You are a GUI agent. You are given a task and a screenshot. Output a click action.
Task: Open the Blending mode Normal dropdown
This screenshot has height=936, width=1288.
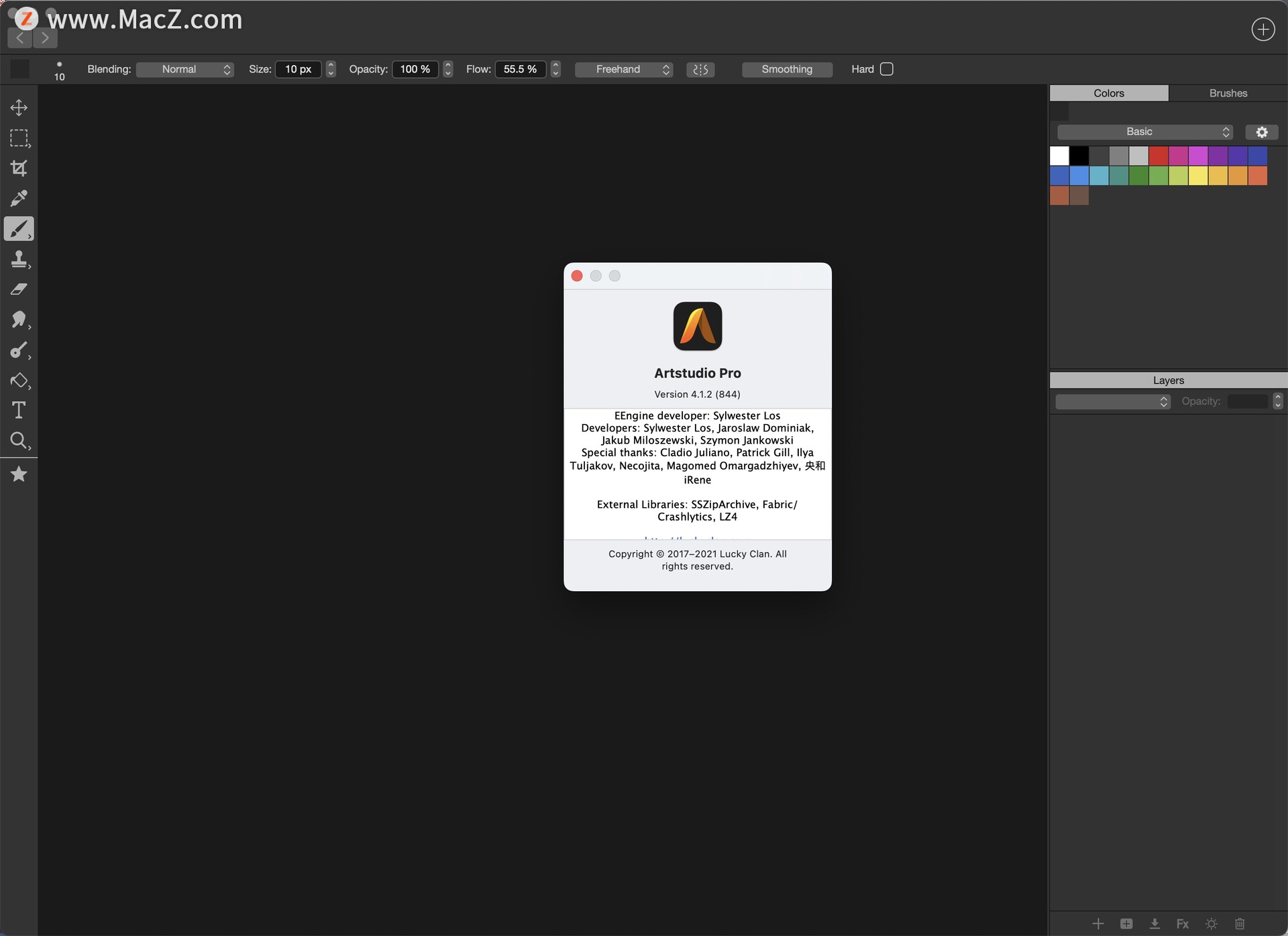point(184,69)
